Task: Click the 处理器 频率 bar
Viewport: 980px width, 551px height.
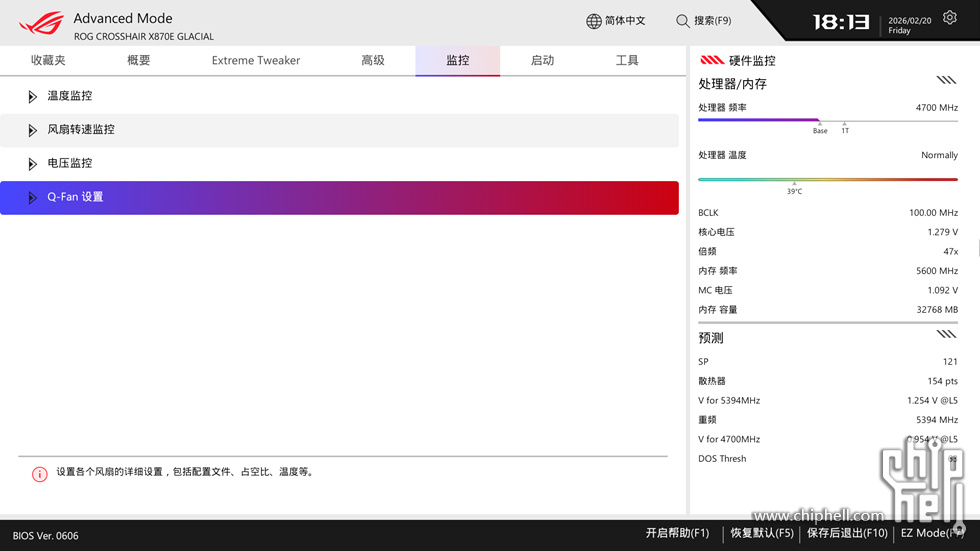Action: click(x=827, y=120)
